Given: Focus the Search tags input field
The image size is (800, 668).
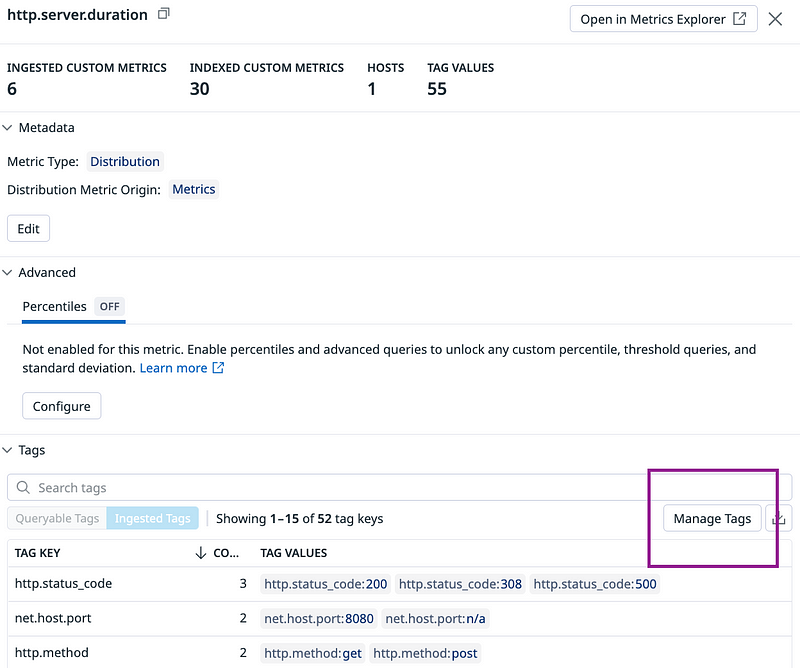Looking at the screenshot, I should tap(340, 488).
